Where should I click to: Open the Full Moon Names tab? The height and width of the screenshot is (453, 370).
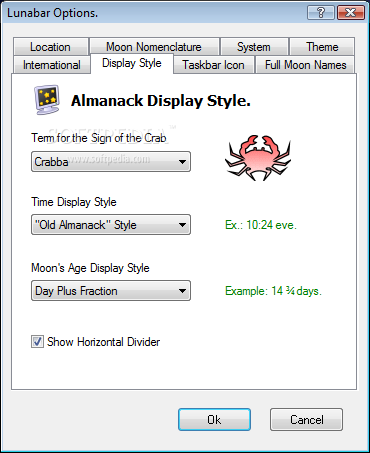tap(305, 65)
